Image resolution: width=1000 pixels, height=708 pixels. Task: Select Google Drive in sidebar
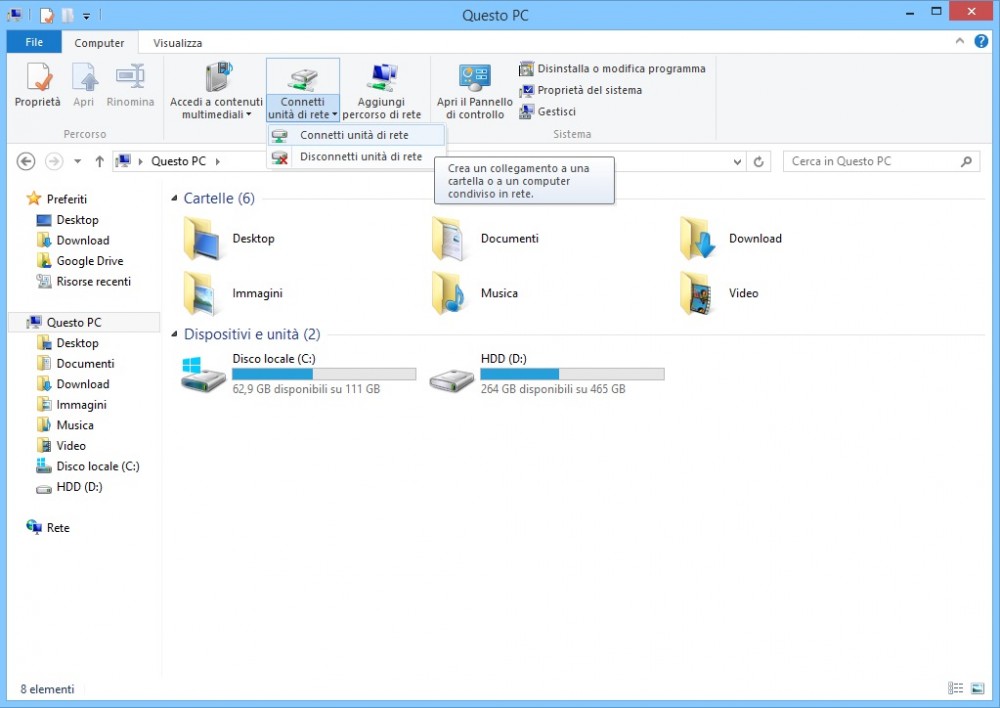coord(80,261)
